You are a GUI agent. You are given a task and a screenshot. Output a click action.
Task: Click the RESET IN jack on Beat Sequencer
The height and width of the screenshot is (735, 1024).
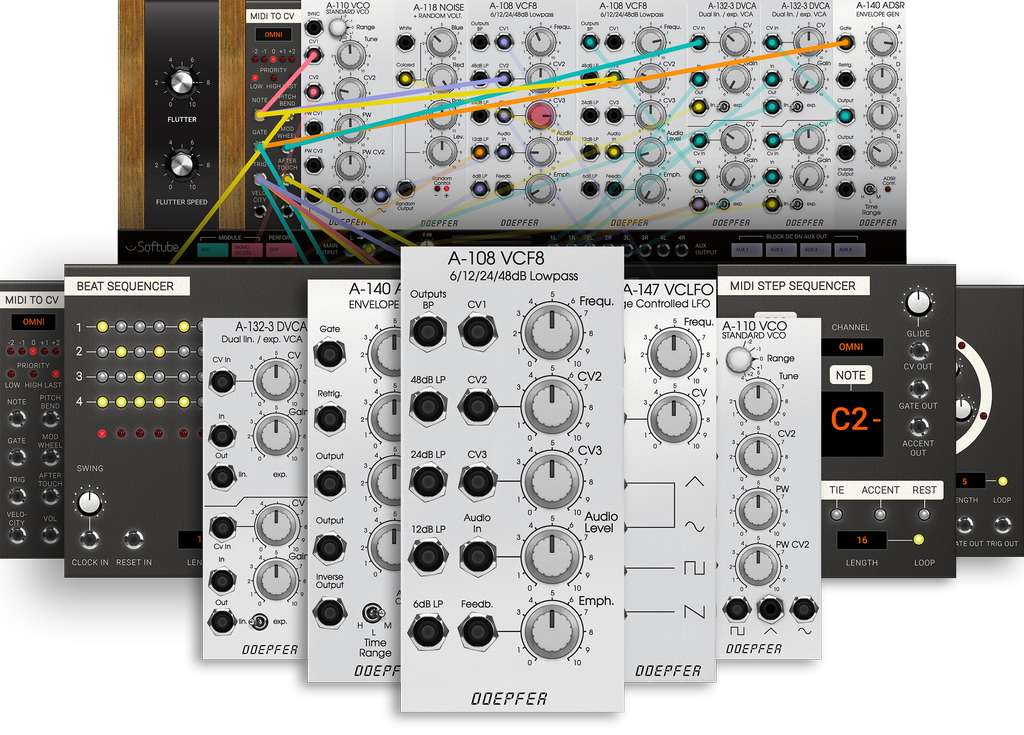pyautogui.click(x=133, y=540)
